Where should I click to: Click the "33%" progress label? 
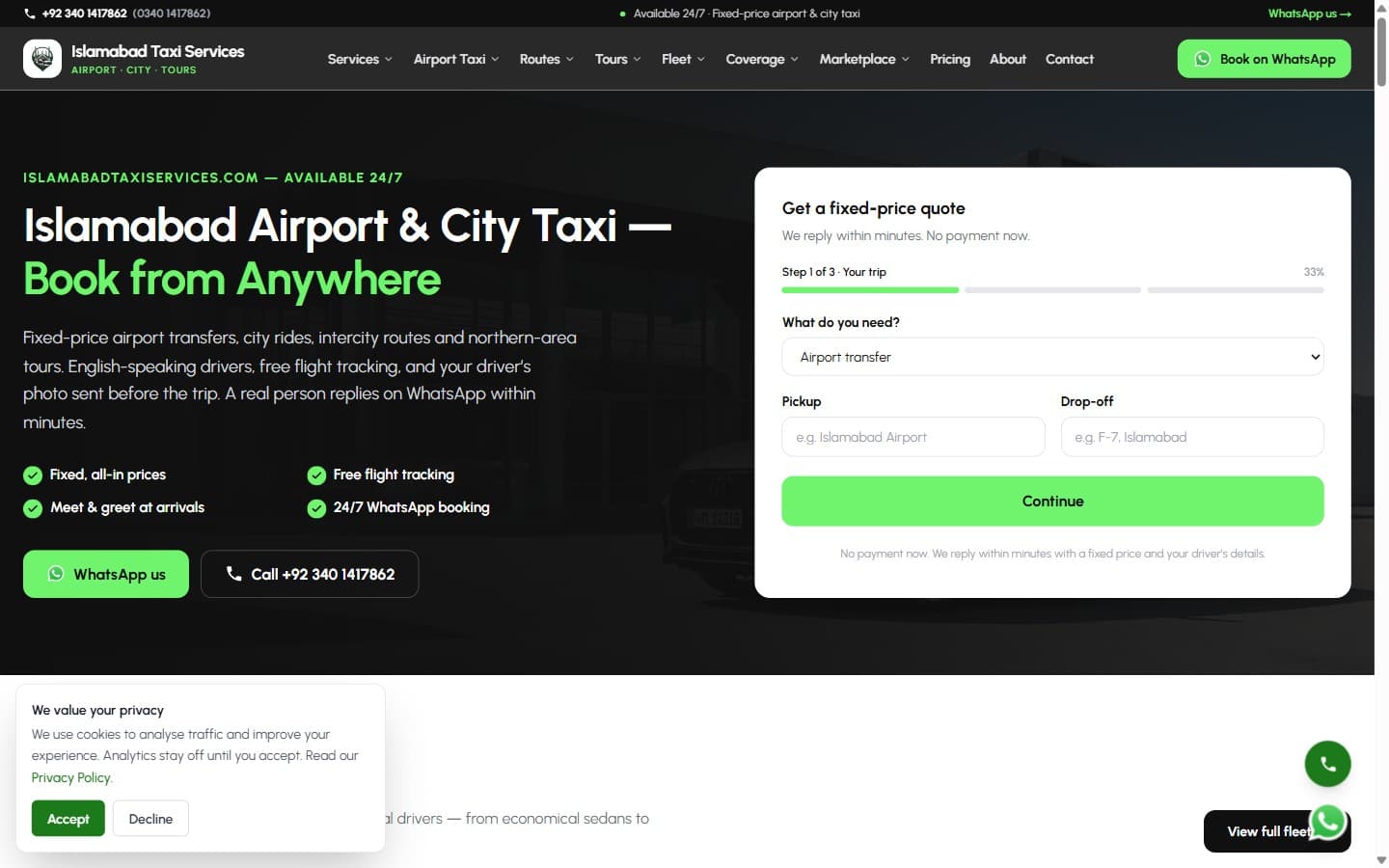click(x=1314, y=272)
